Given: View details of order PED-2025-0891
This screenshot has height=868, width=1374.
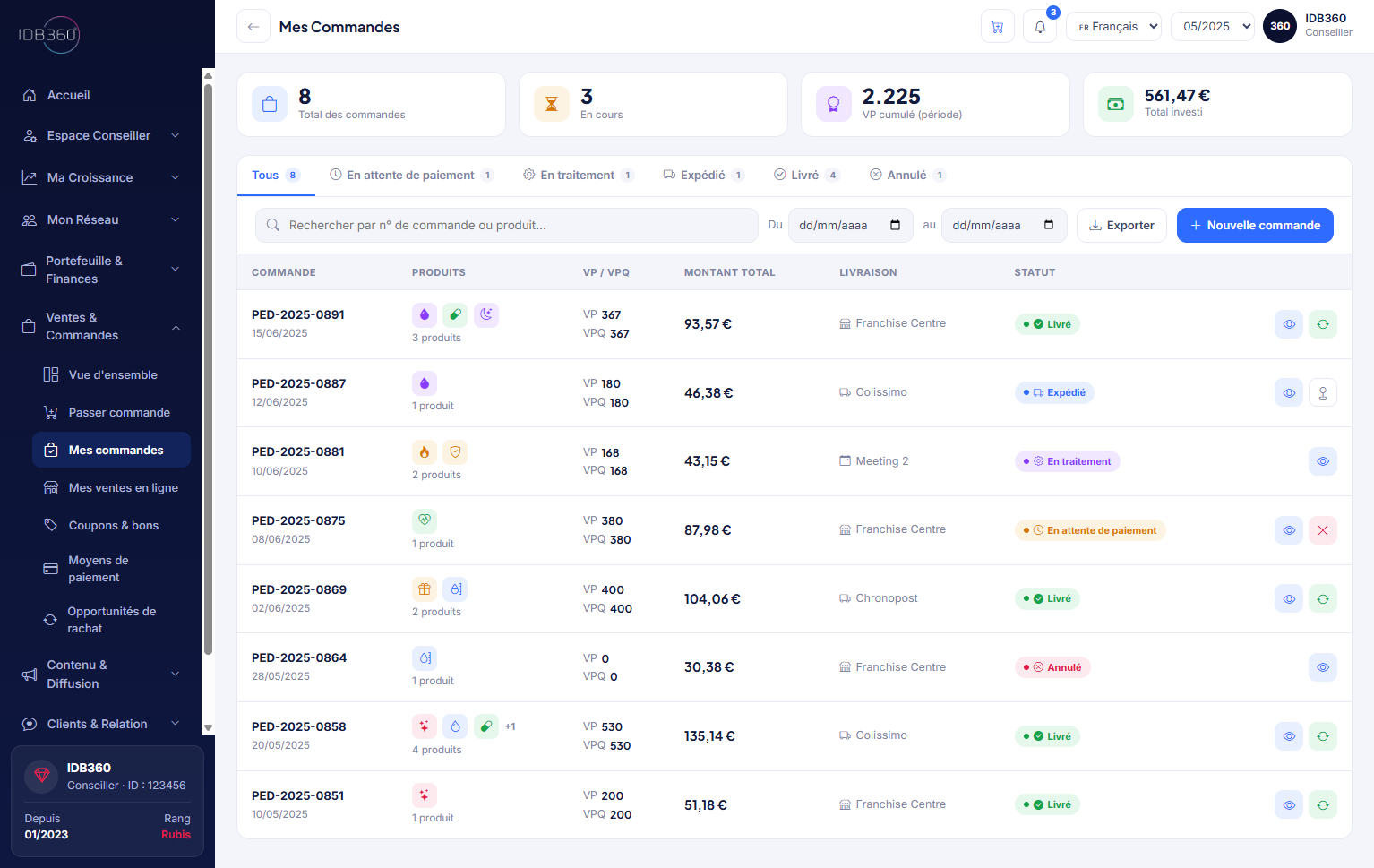Looking at the screenshot, I should click(x=1289, y=324).
